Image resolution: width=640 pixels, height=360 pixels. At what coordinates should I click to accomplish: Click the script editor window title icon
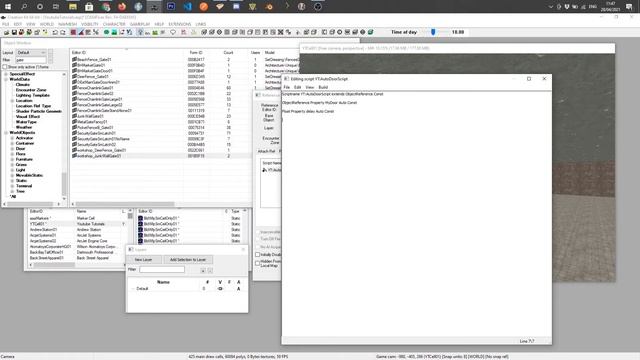click(287, 79)
